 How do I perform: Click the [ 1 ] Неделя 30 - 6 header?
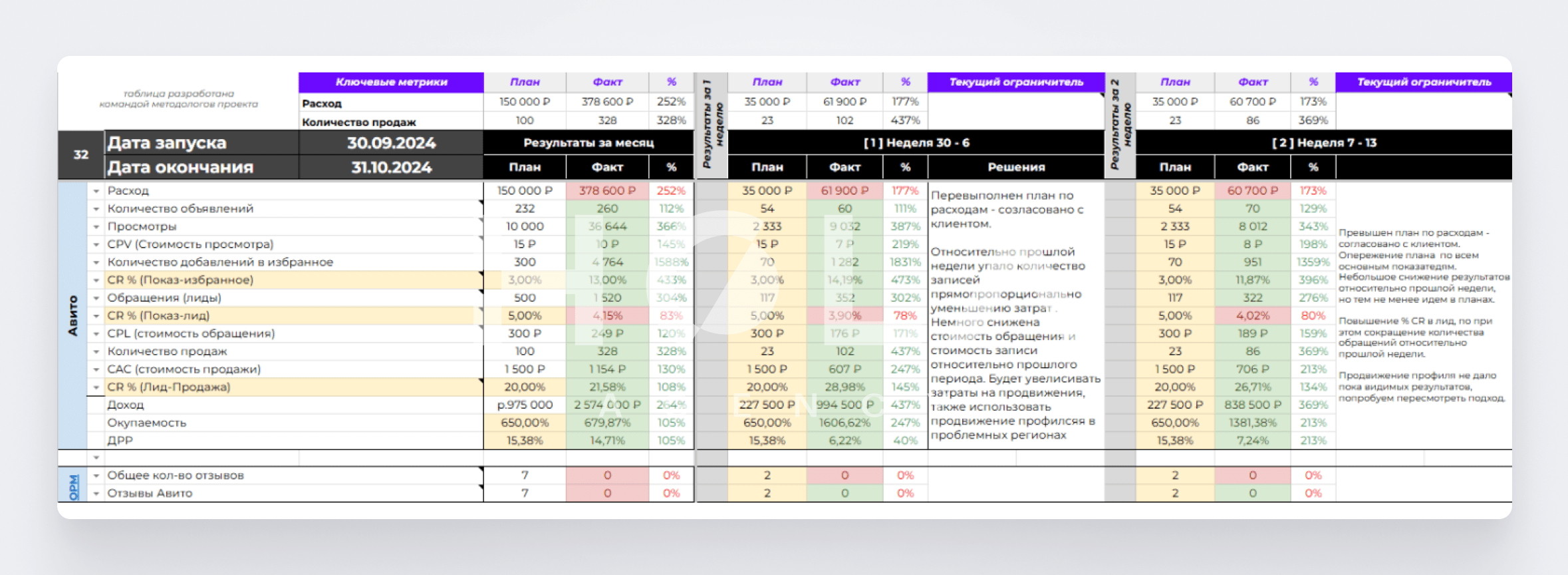[x=916, y=142]
